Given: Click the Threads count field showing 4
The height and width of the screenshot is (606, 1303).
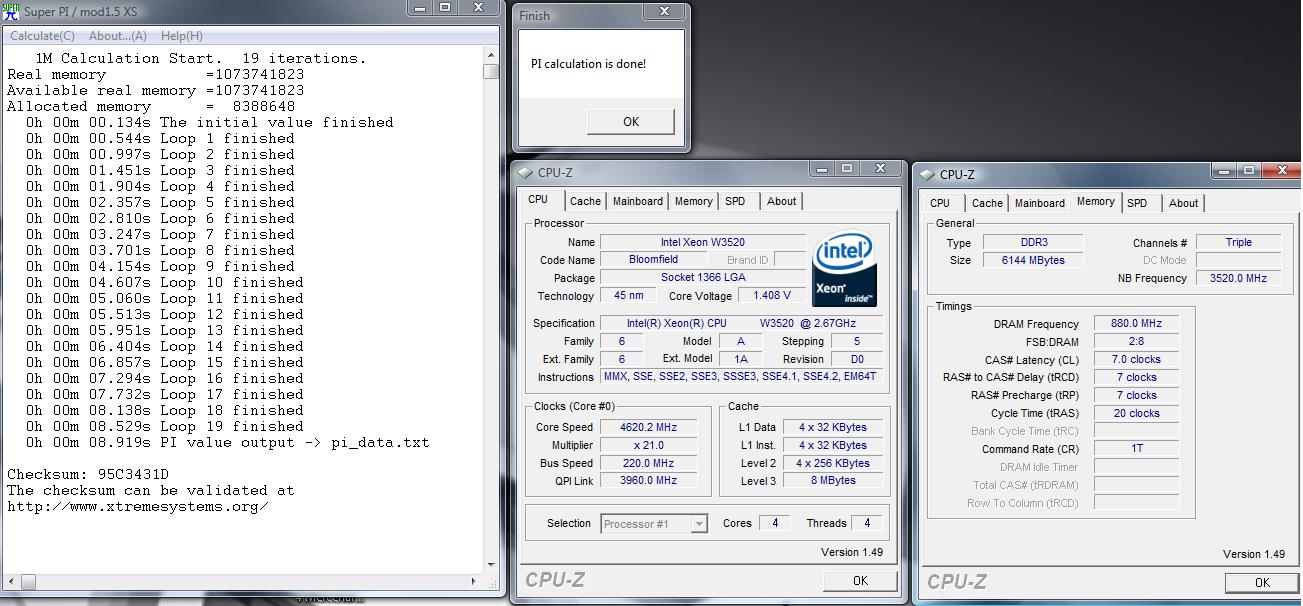Looking at the screenshot, I should tap(866, 523).
